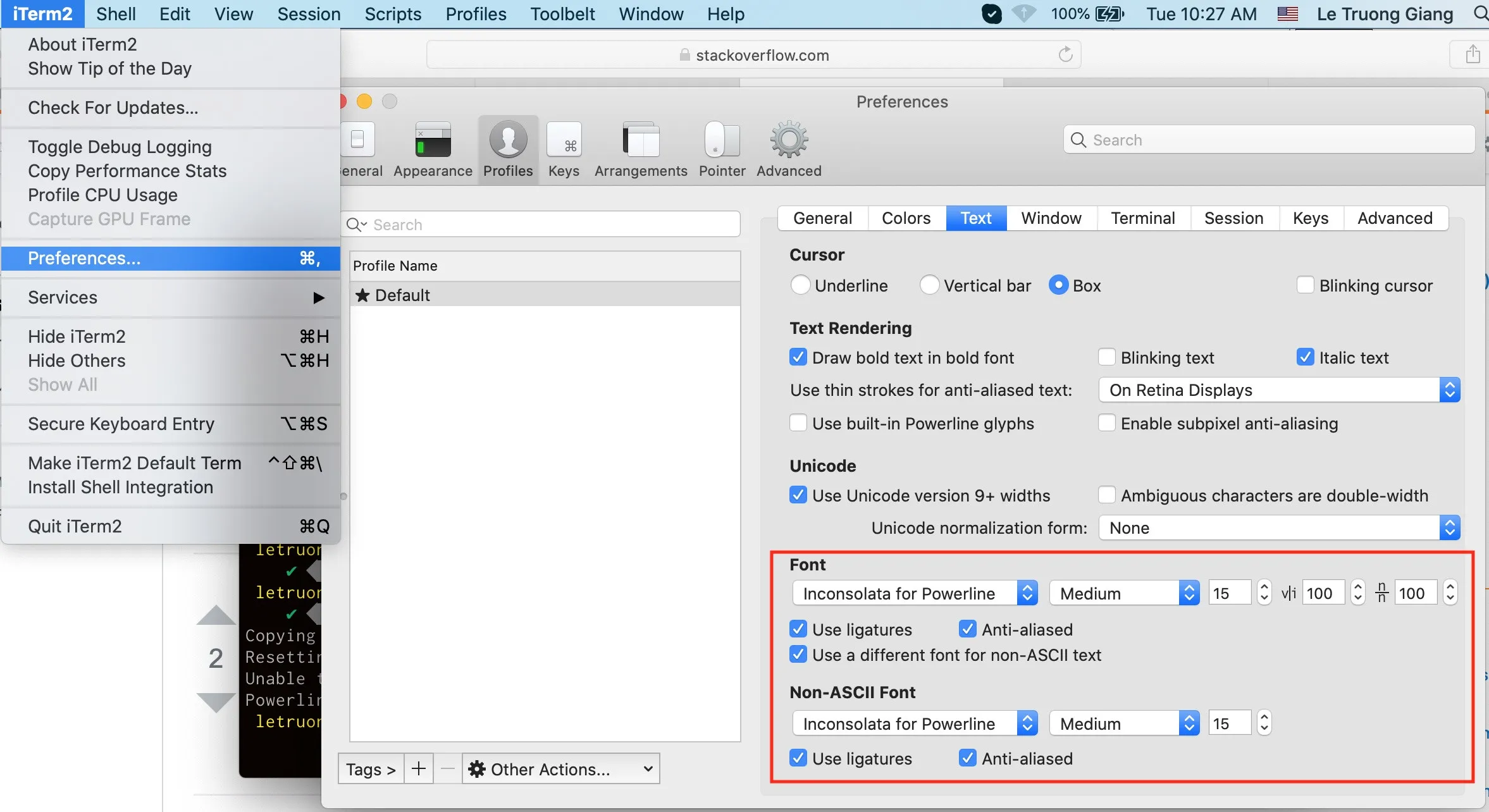Select the Pointer preferences icon
1489x812 pixels.
coord(722,140)
